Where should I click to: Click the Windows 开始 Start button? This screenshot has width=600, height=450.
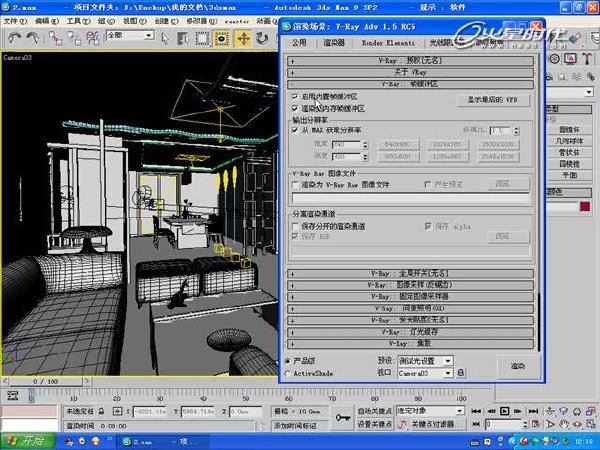(28, 441)
